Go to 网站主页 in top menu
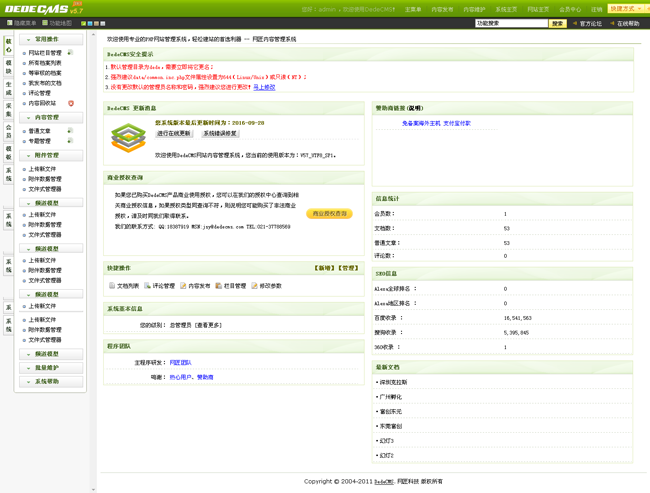Image resolution: width=650 pixels, height=493 pixels. 538,9
